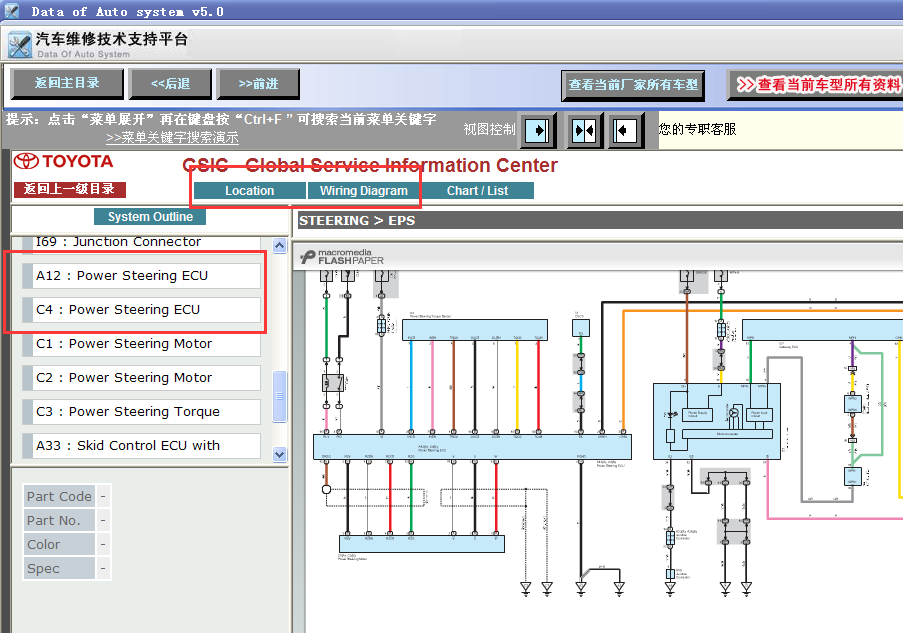
Task: Select C3 : Power Steering Torque item
Action: pos(141,411)
